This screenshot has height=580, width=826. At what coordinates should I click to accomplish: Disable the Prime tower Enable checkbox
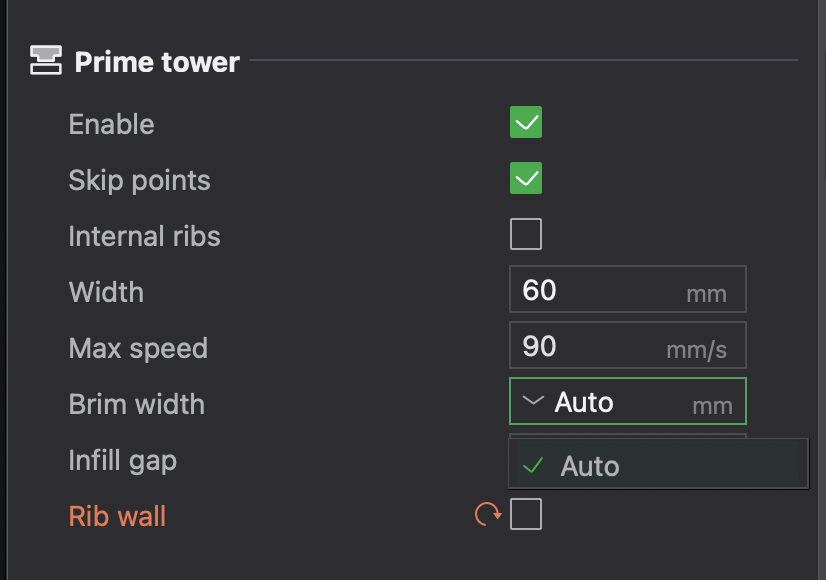pos(526,122)
